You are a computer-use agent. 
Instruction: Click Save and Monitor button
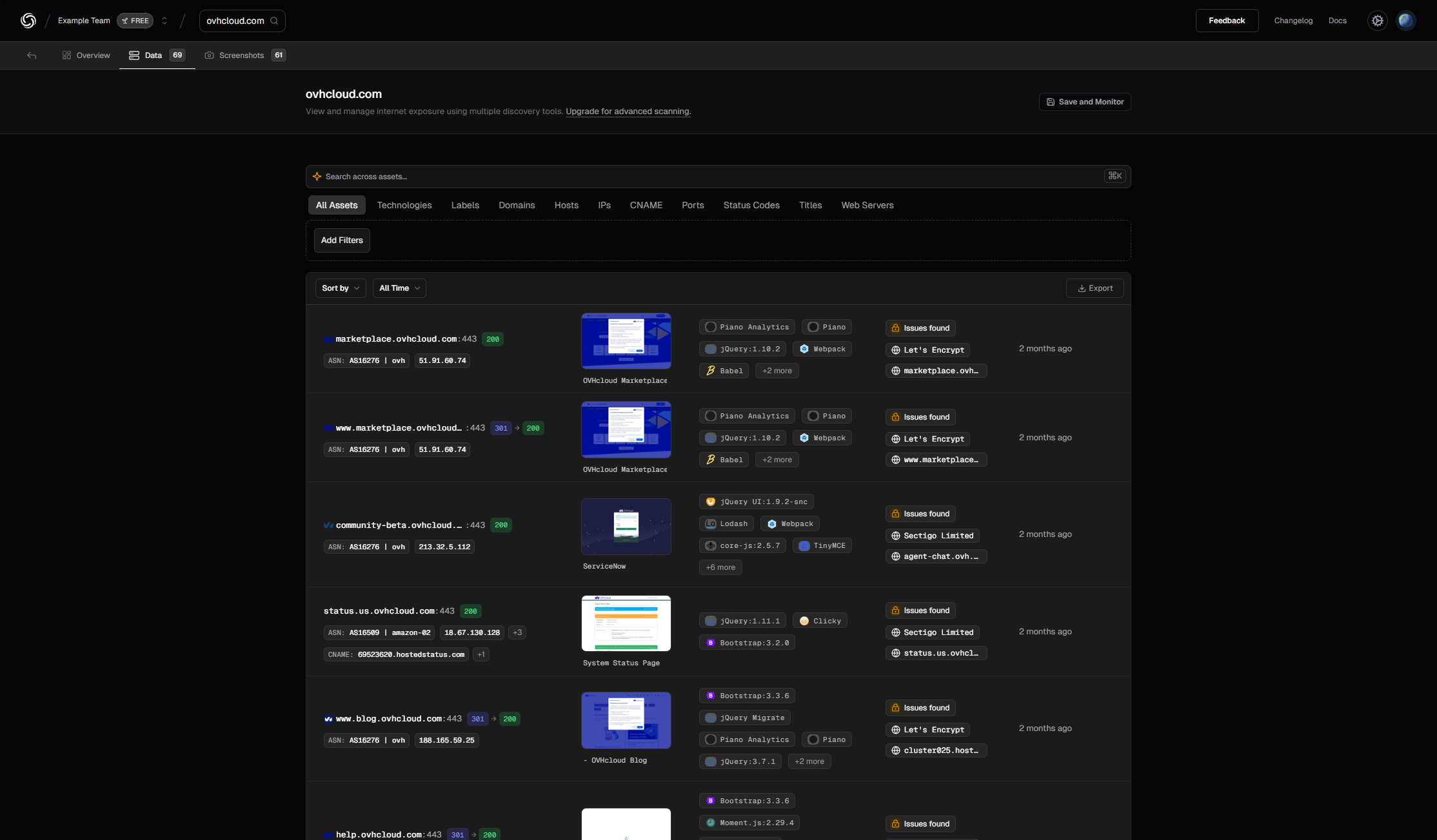(x=1085, y=102)
